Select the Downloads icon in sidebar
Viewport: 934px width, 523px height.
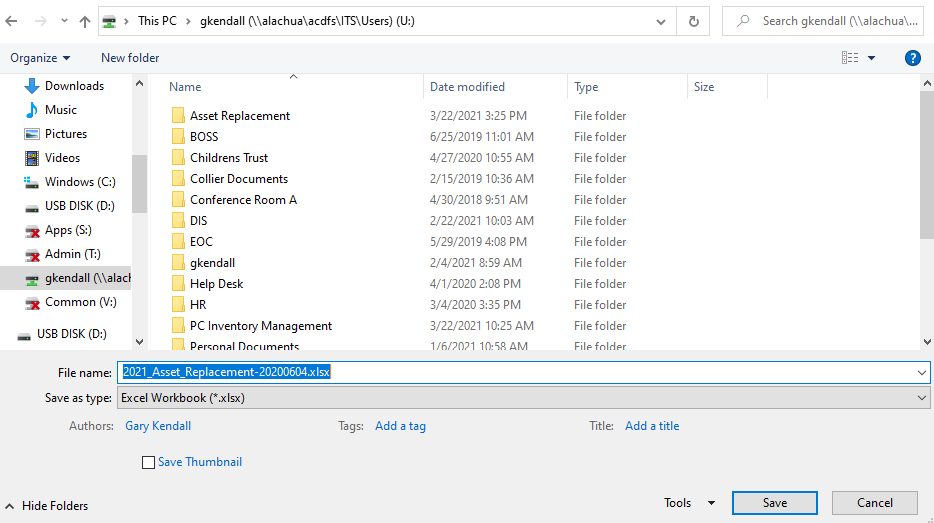pyautogui.click(x=31, y=86)
